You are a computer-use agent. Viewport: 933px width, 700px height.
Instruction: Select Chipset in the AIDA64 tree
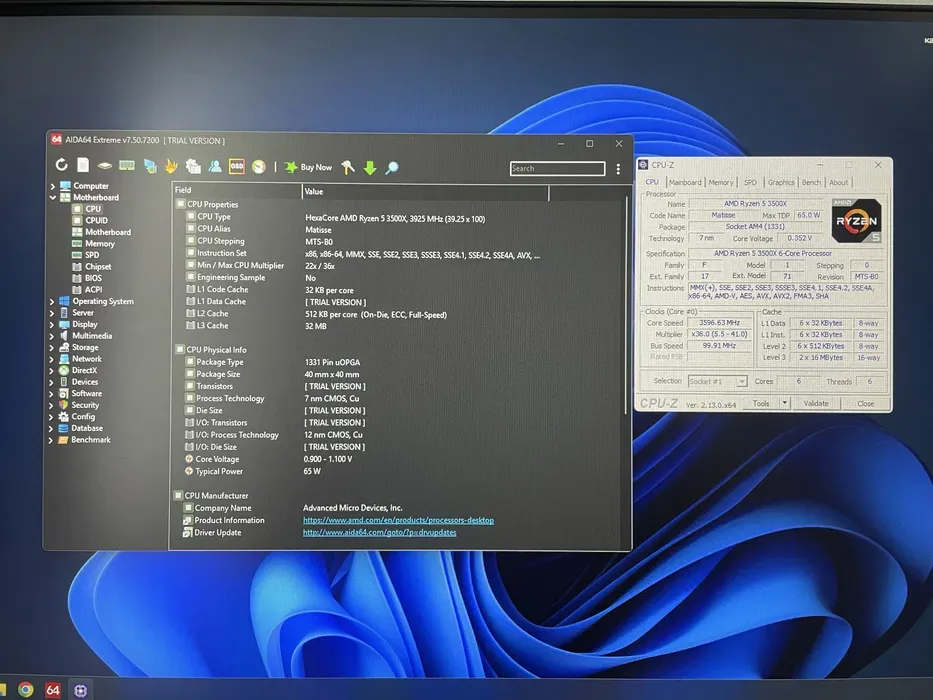tap(98, 267)
